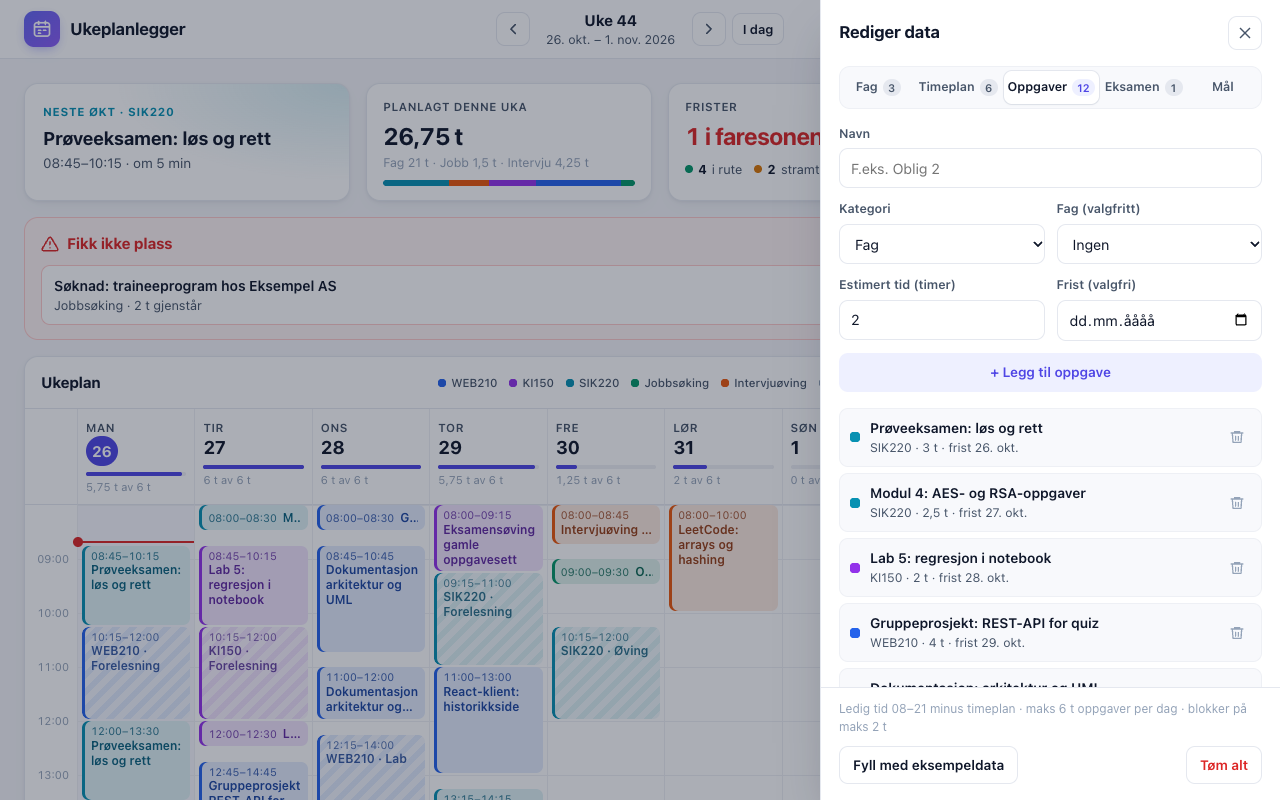The image size is (1280, 800).
Task: Go to next week with right chevron
Action: coord(709,29)
